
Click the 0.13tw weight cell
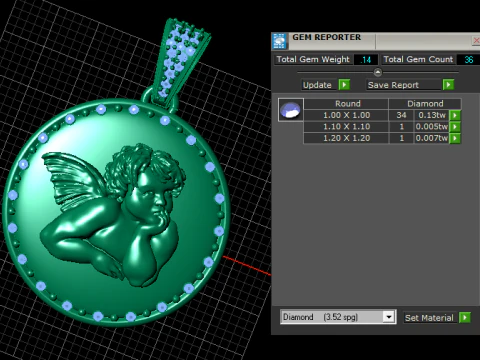tap(432, 115)
